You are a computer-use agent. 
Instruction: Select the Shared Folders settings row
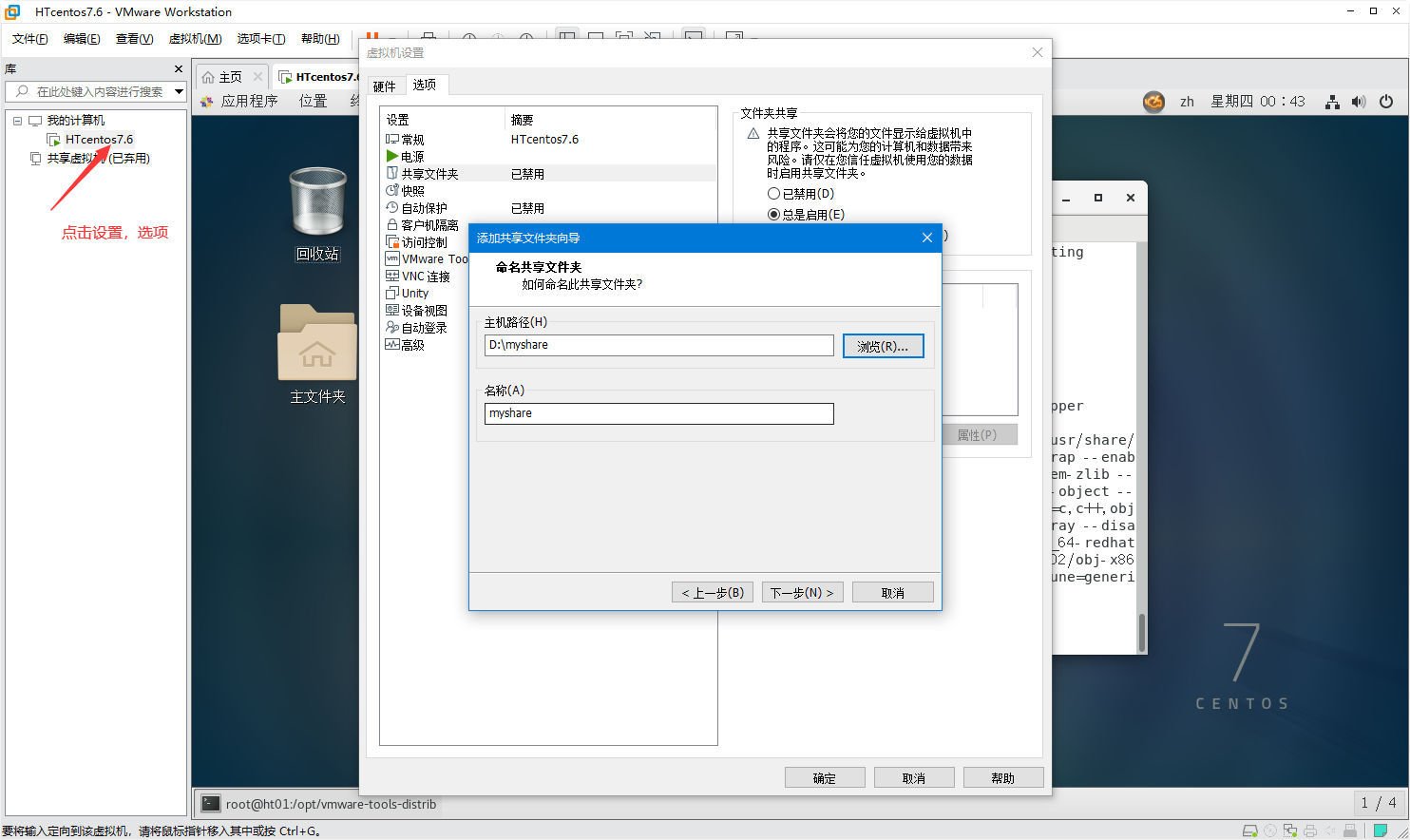coord(548,174)
